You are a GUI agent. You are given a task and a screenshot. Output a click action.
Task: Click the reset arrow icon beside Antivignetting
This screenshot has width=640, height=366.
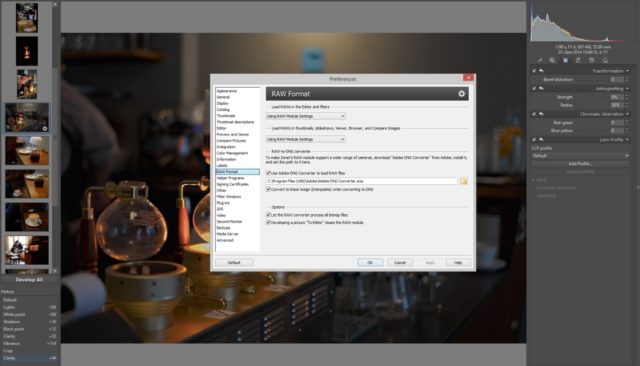[x=542, y=89]
